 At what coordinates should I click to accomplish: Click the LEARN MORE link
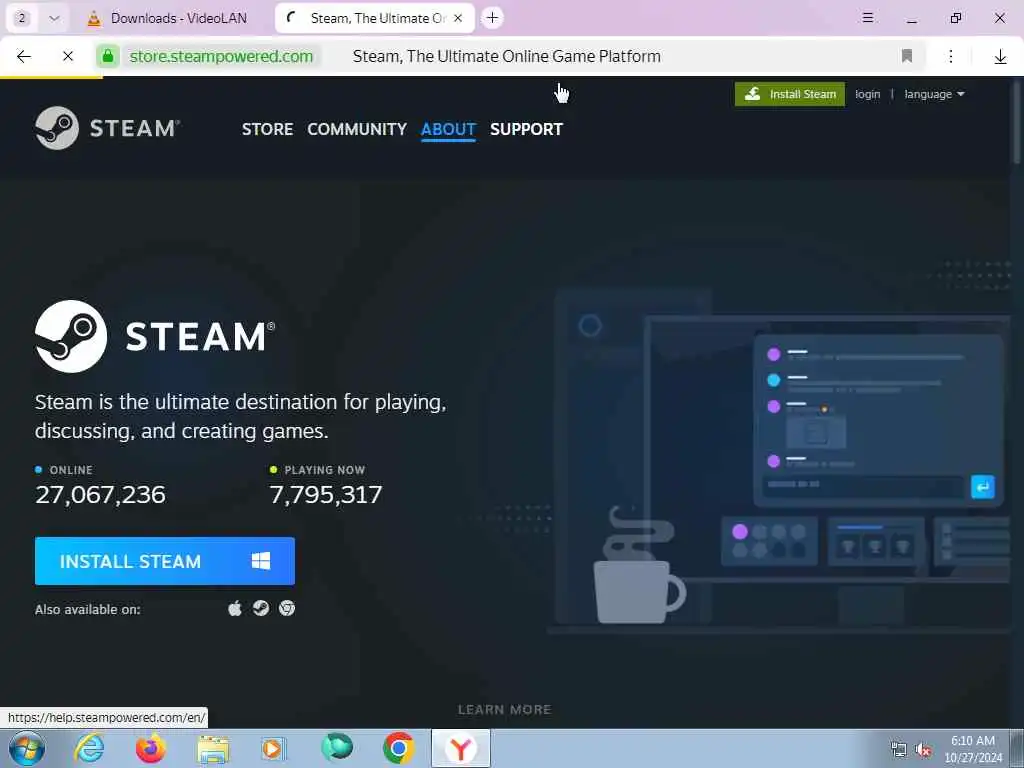click(504, 709)
